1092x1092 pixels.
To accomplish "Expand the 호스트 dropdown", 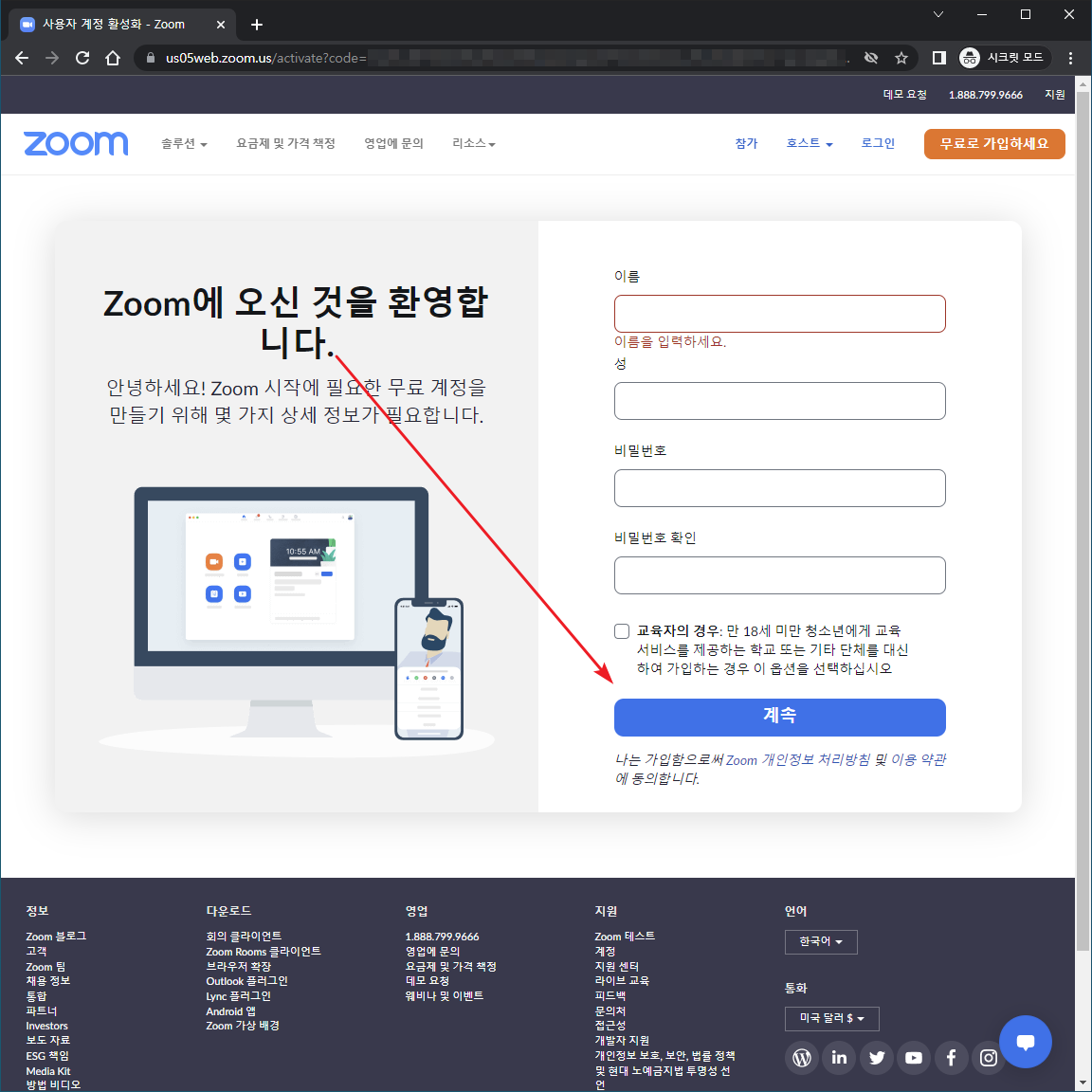I will [810, 143].
